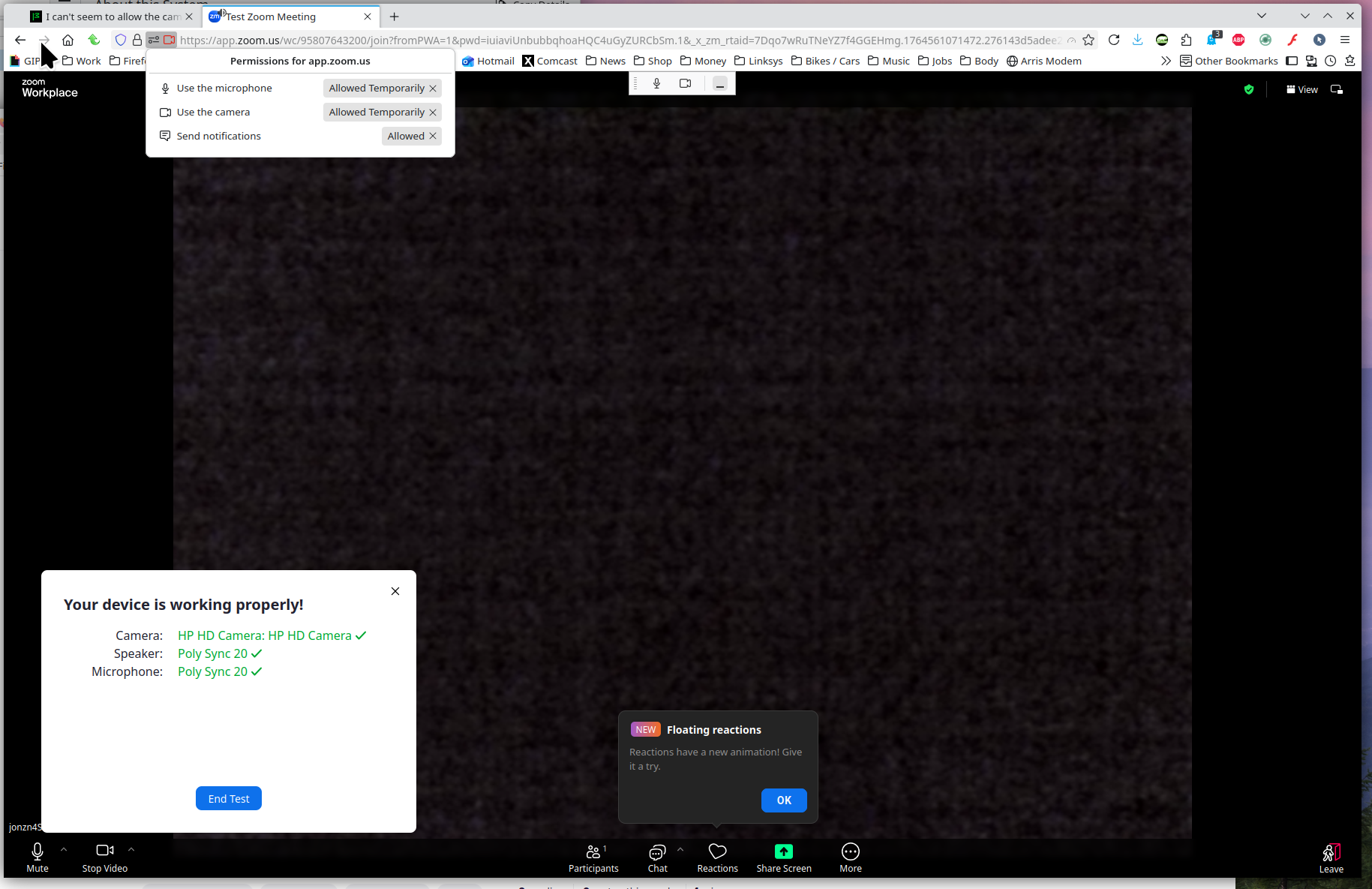This screenshot has height=889, width=1372.
Task: Click the tracking protection shield icon
Action: point(120,40)
